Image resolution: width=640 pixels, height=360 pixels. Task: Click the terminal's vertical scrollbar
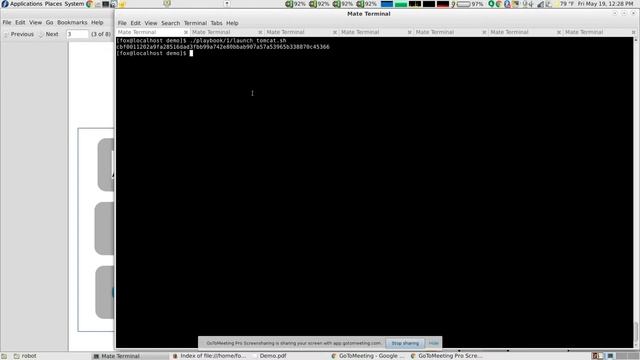click(636, 192)
